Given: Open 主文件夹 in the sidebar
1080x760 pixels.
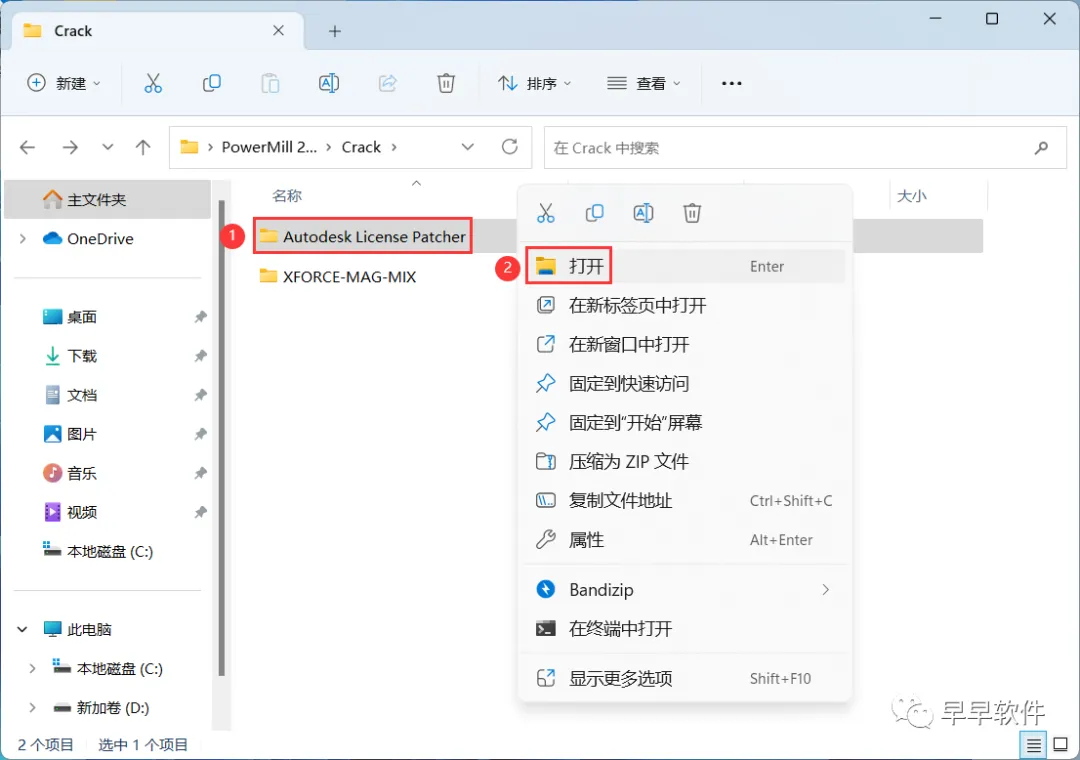Looking at the screenshot, I should click(107, 200).
